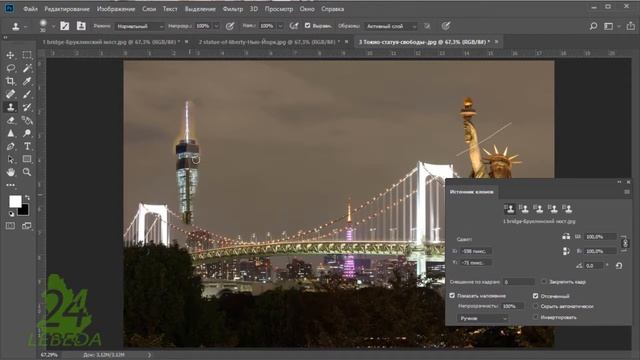Open the extra tools ellipsis menu
Screen dimensions: 640x360
click(x=11, y=185)
